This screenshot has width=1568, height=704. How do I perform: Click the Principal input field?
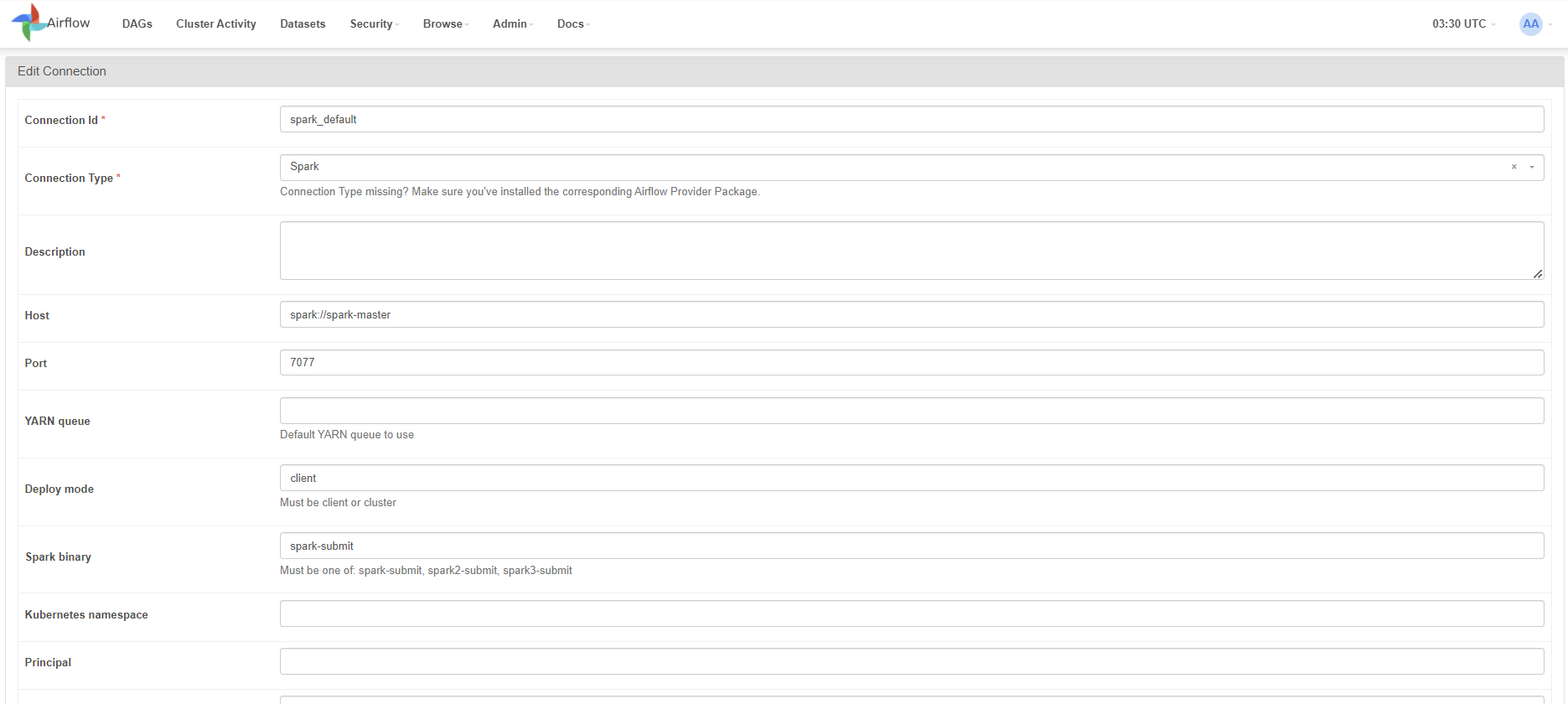click(x=912, y=661)
